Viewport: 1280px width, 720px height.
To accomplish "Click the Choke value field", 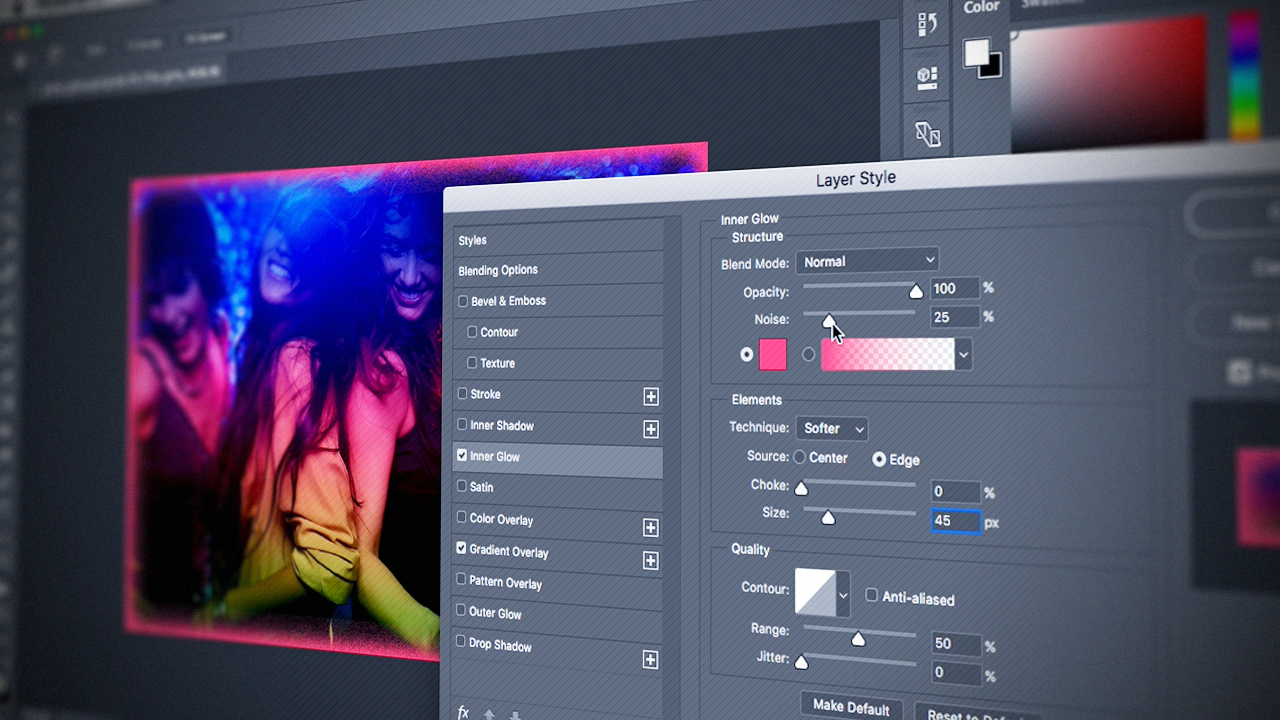I will [x=954, y=491].
